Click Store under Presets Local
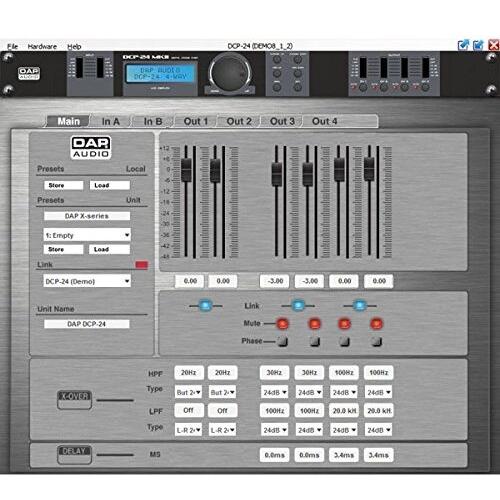 pyautogui.click(x=63, y=185)
